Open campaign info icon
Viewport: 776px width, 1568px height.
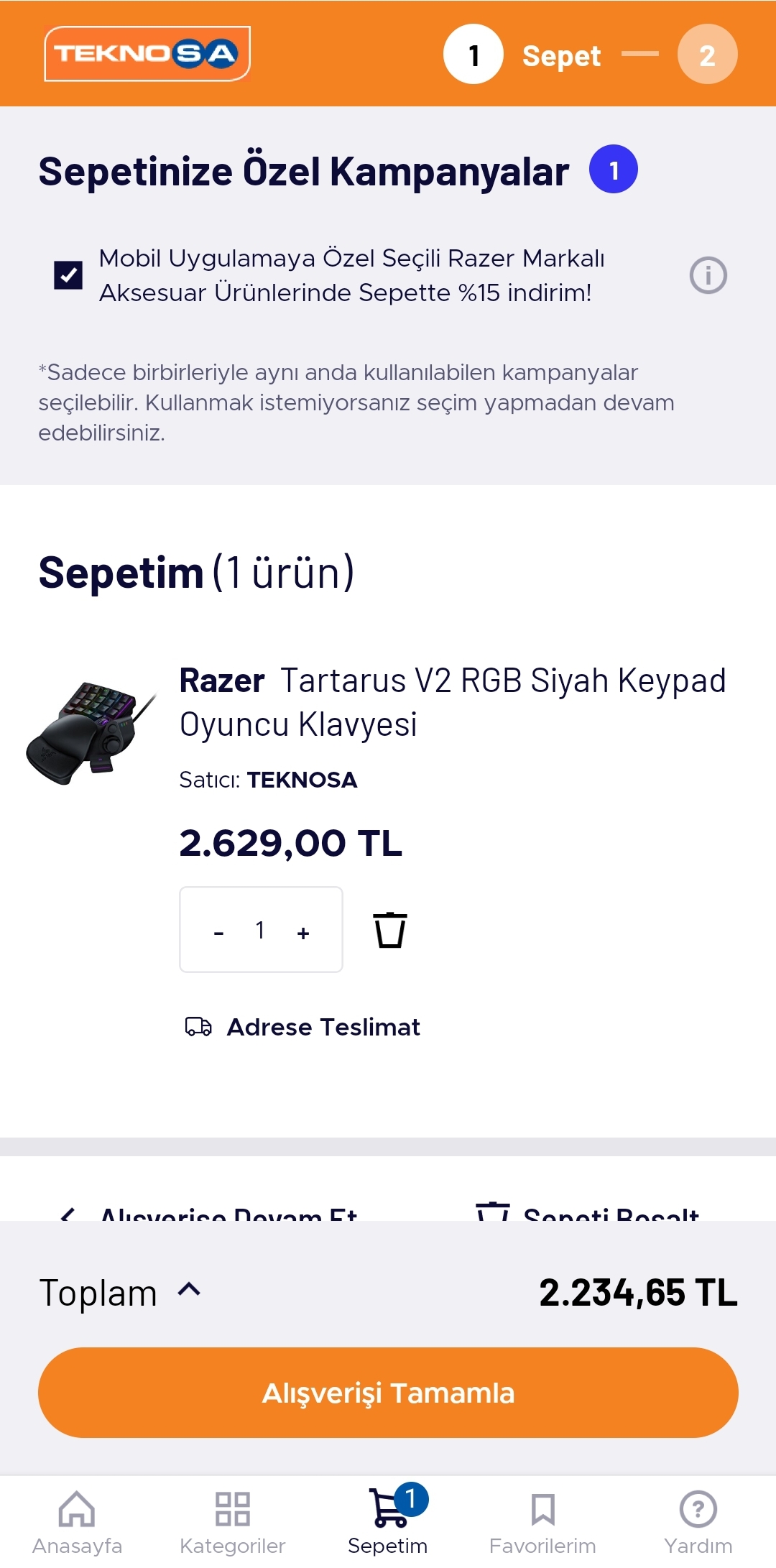(708, 275)
